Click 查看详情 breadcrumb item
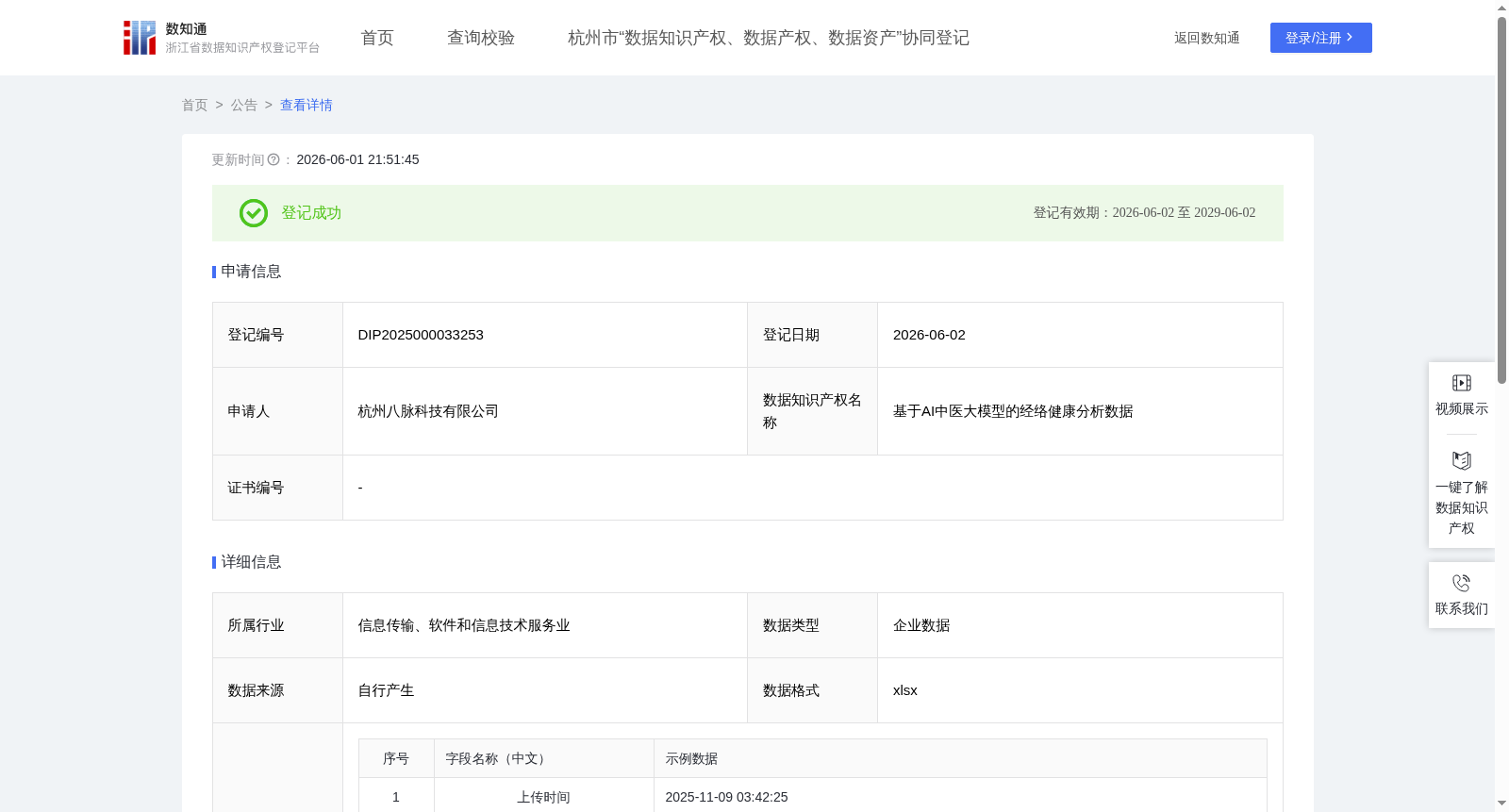1509x812 pixels. point(307,105)
